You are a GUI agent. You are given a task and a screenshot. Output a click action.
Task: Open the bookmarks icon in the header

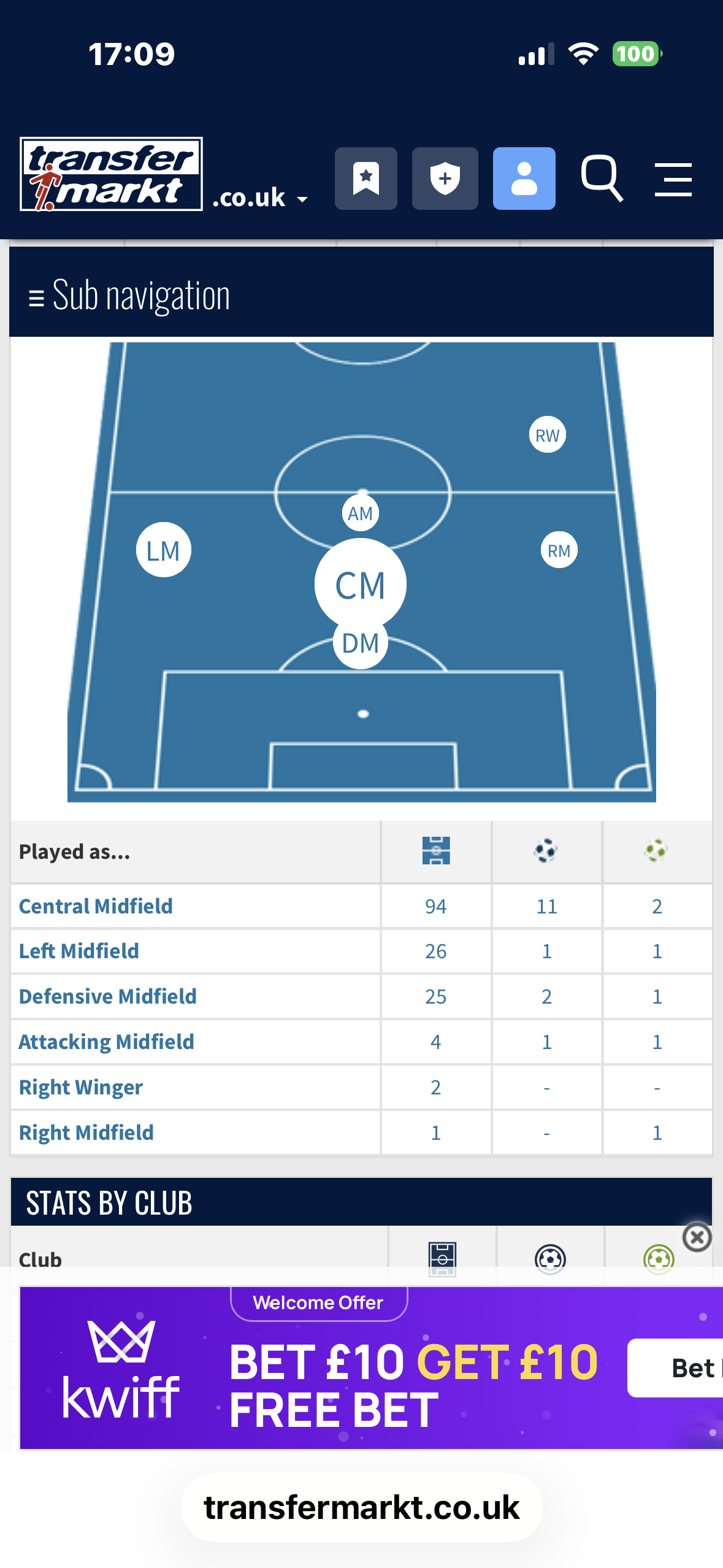click(366, 179)
